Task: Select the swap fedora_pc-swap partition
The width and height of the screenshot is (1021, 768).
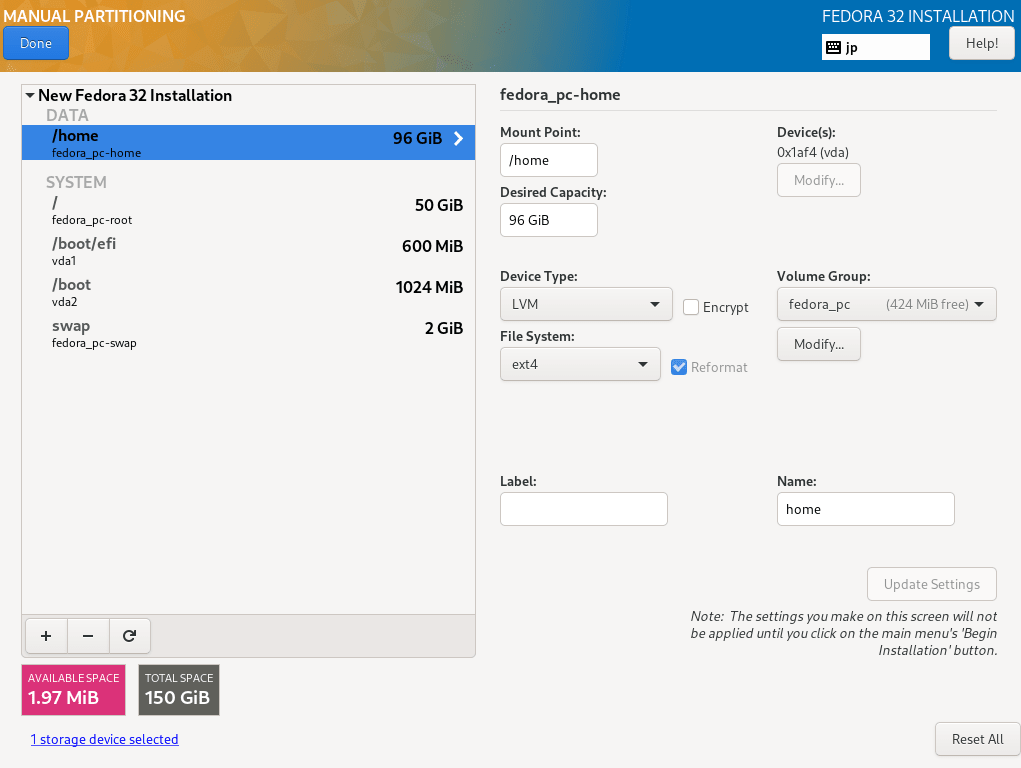Action: pos(248,334)
